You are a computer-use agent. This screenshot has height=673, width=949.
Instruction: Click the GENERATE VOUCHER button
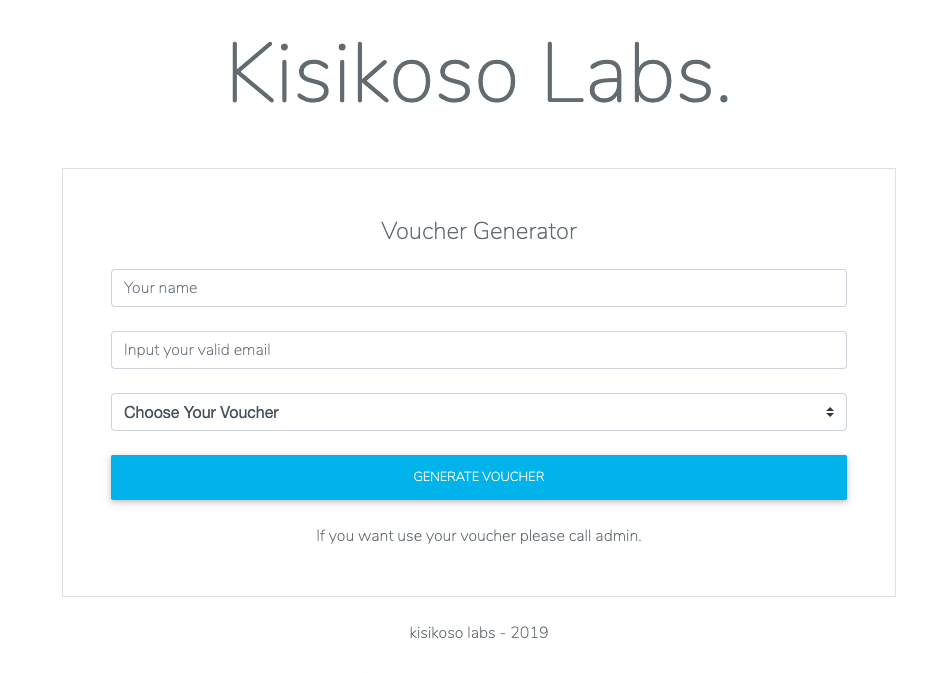[479, 477]
